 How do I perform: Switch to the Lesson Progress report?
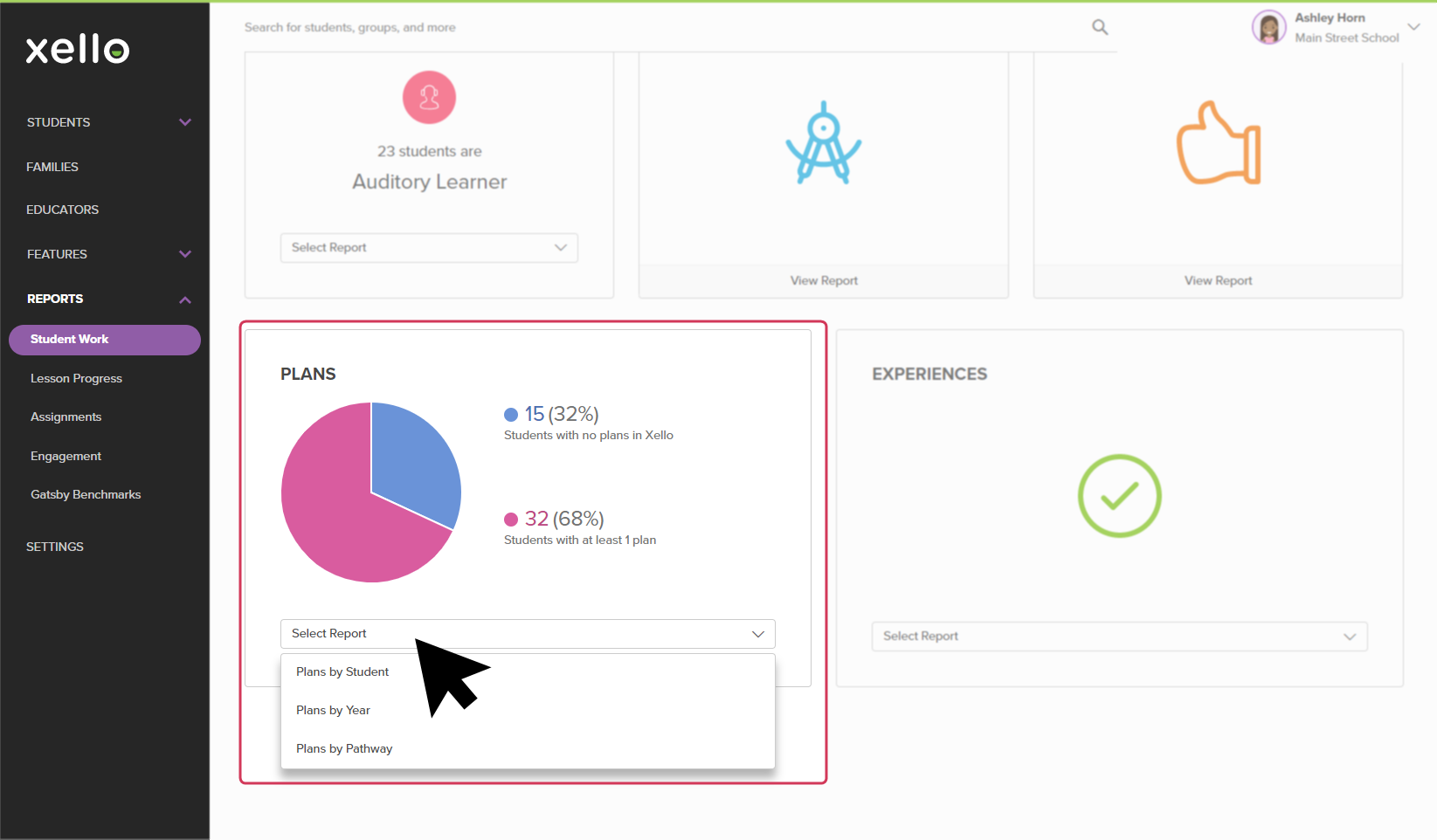point(76,378)
